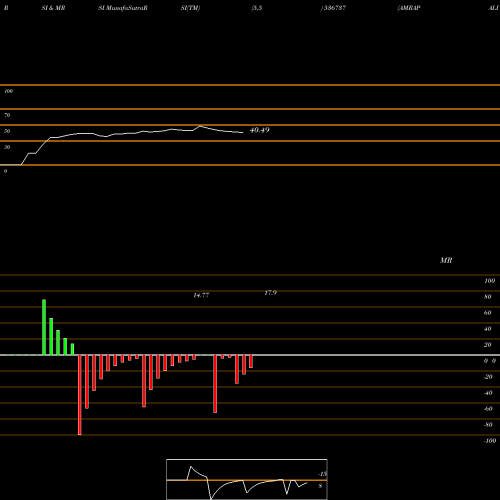
Task: Select the last red bar on the right
Action: click(x=251, y=361)
